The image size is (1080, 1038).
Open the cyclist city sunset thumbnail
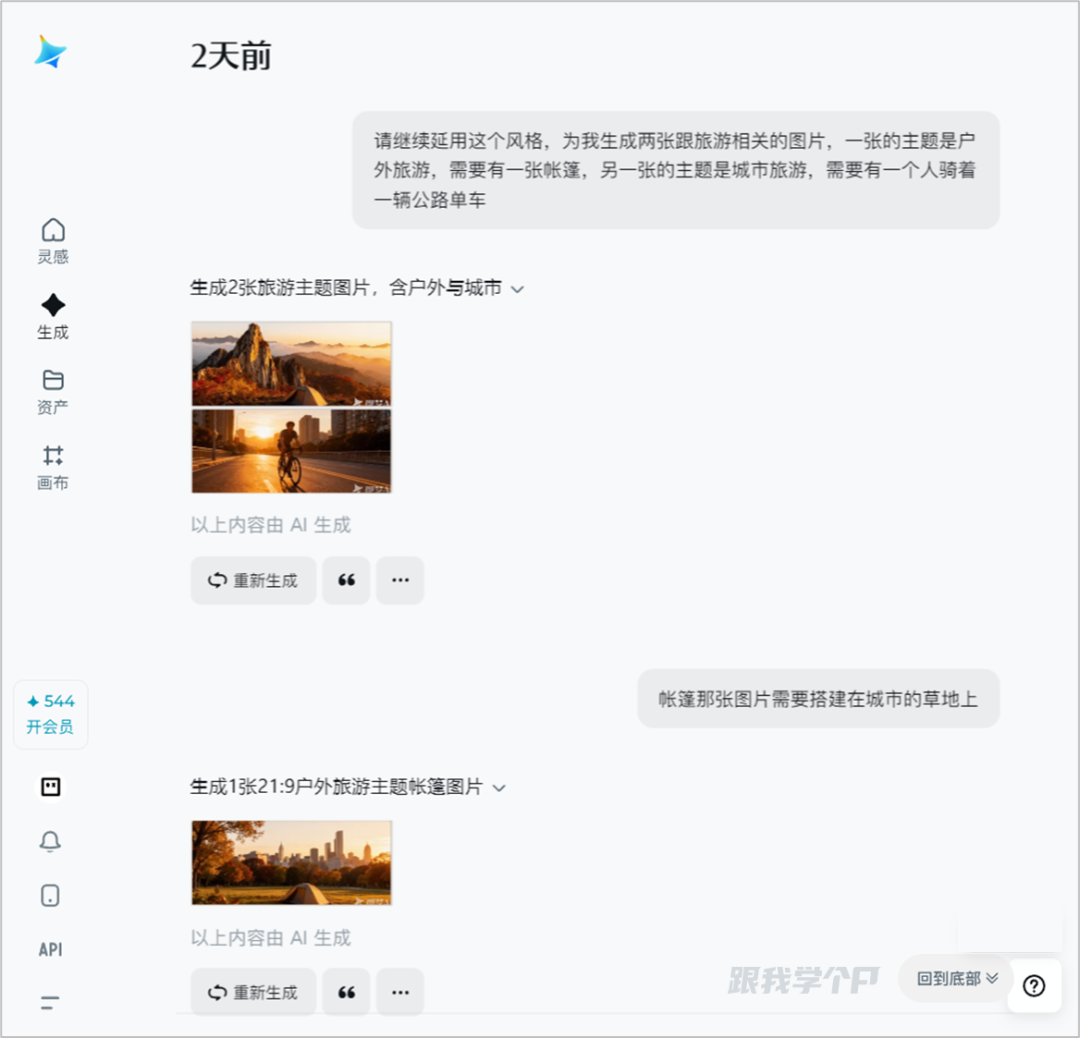(x=291, y=451)
